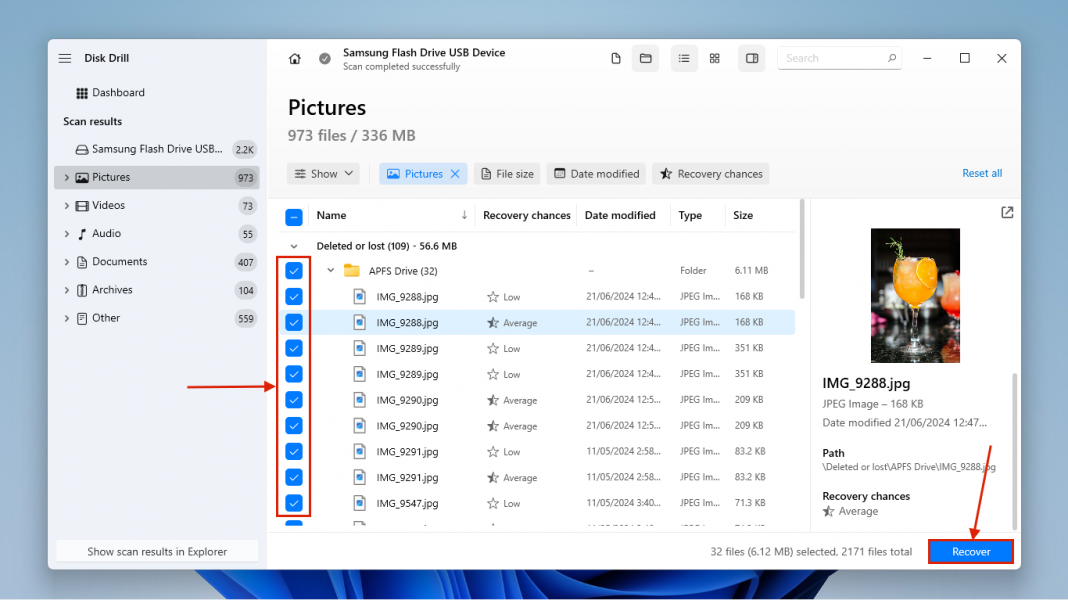Image resolution: width=1068 pixels, height=600 pixels.
Task: Click the Reset all link
Action: (981, 173)
